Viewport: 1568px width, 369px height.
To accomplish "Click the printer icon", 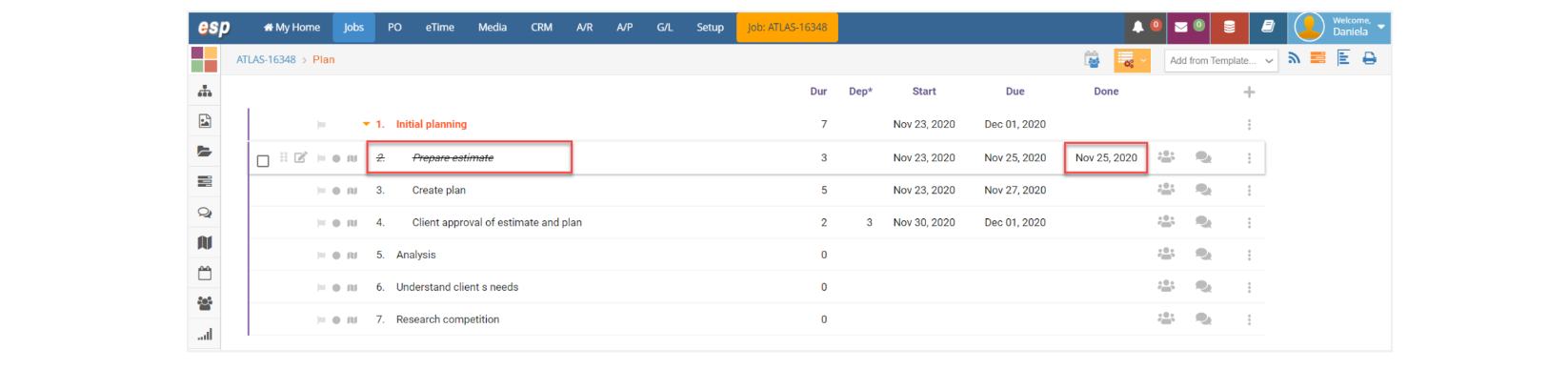I will pos(1369,59).
